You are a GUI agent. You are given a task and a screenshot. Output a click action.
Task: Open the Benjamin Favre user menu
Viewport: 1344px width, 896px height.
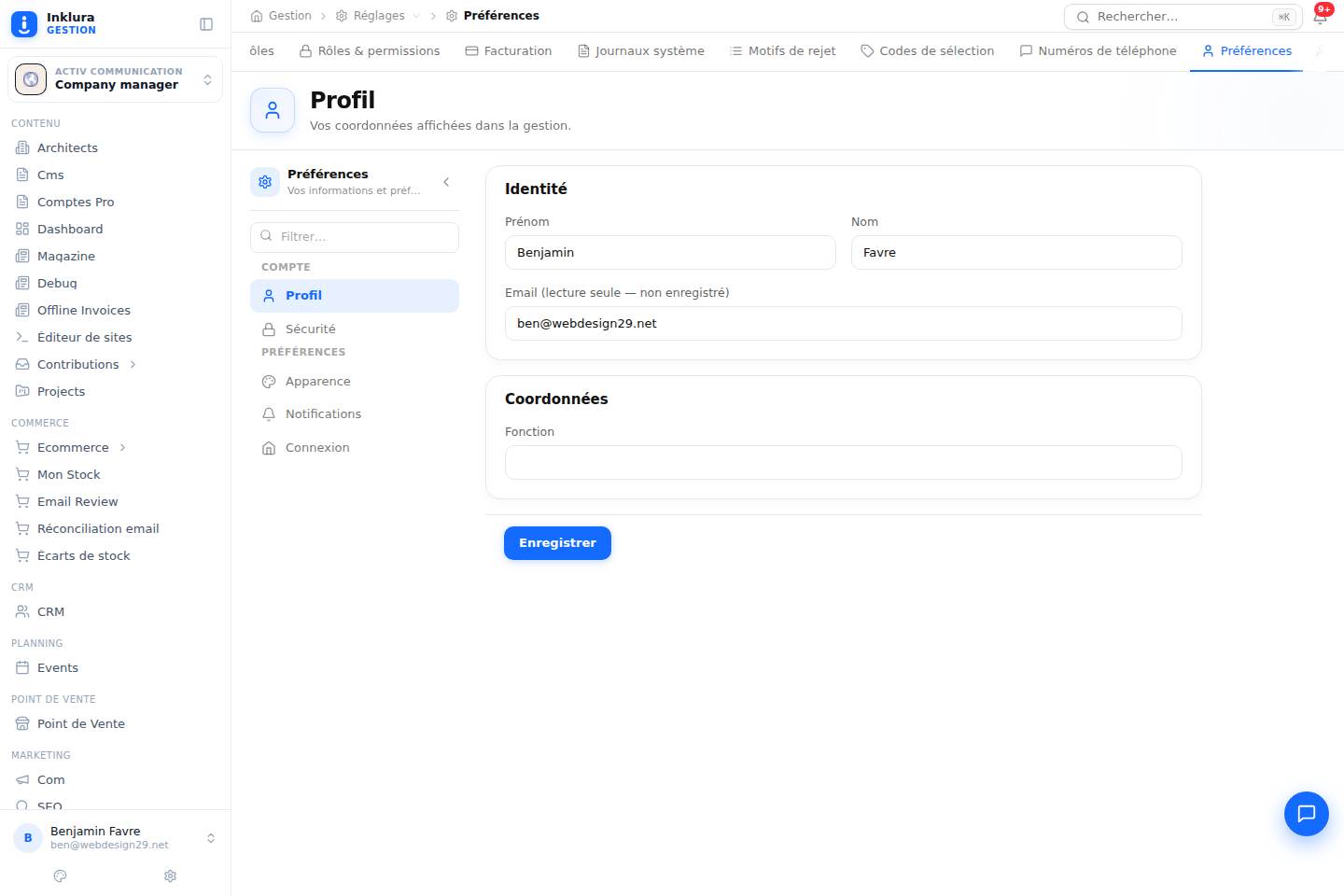(115, 838)
